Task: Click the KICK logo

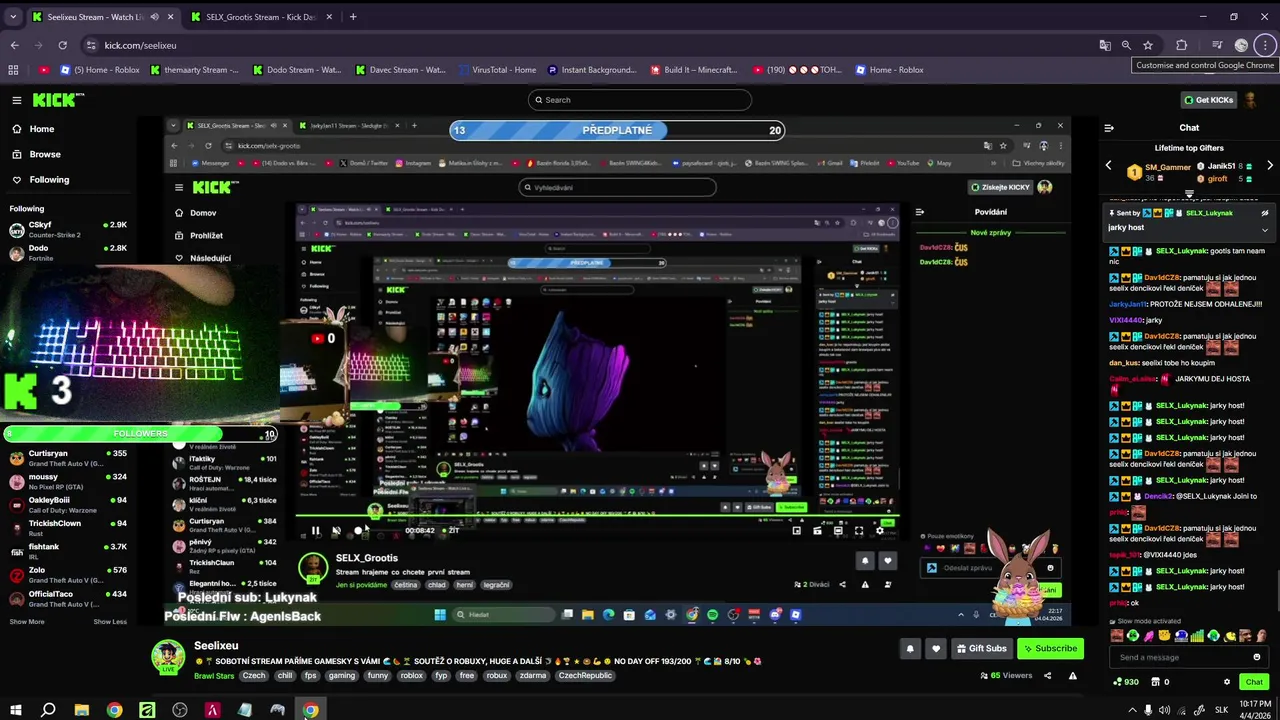Action: [58, 100]
